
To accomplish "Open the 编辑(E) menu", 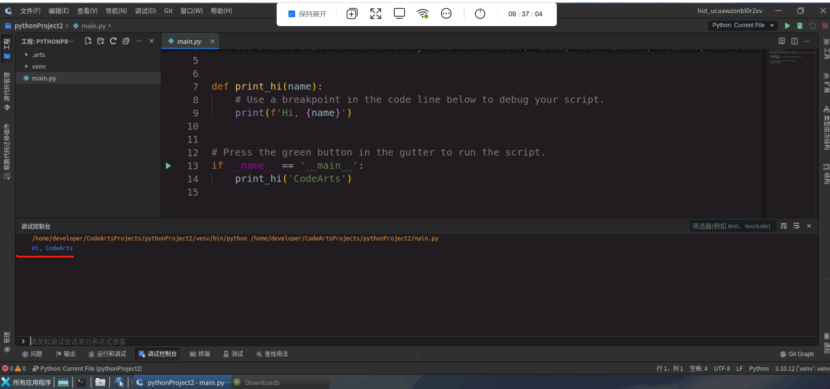I will tap(58, 11).
